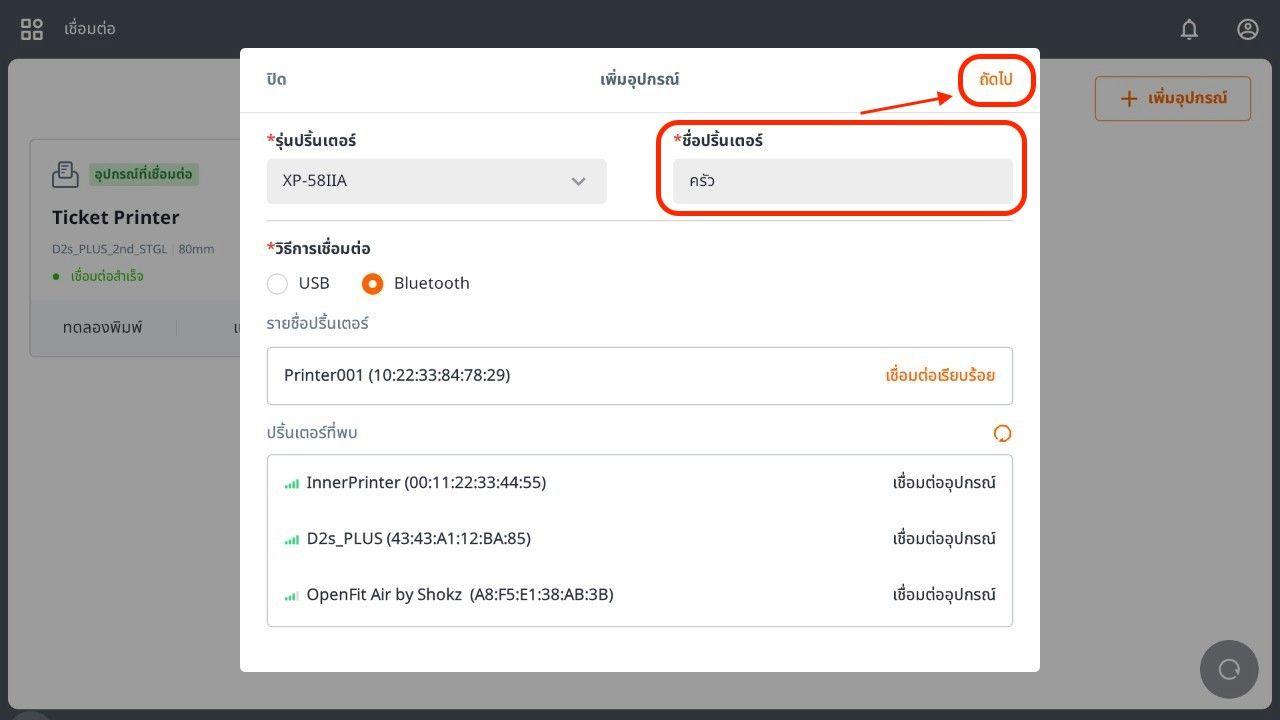Image resolution: width=1280 pixels, height=720 pixels.
Task: Select USB connection method
Action: (277, 284)
